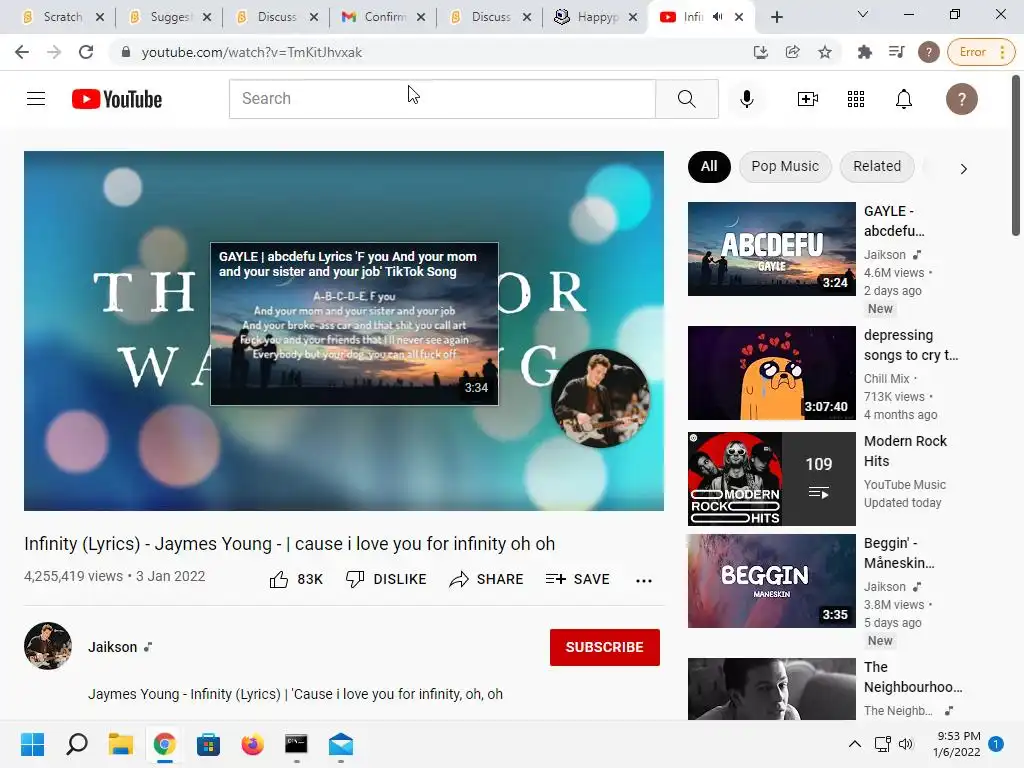The width and height of the screenshot is (1024, 768).
Task: Click the page vertical scrollbar
Action: (1016, 157)
